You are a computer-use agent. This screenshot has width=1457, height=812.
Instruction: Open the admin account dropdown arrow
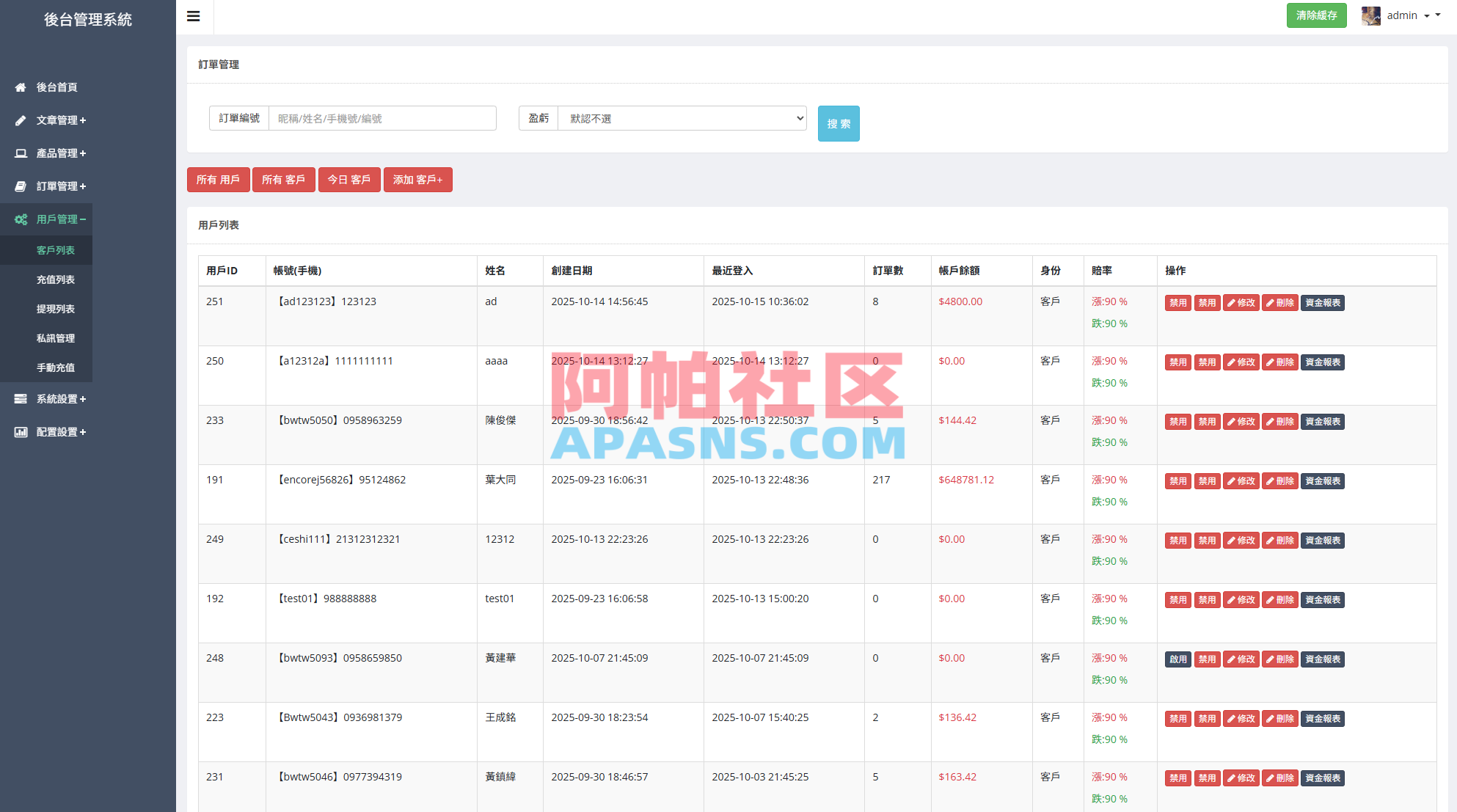(x=1427, y=15)
